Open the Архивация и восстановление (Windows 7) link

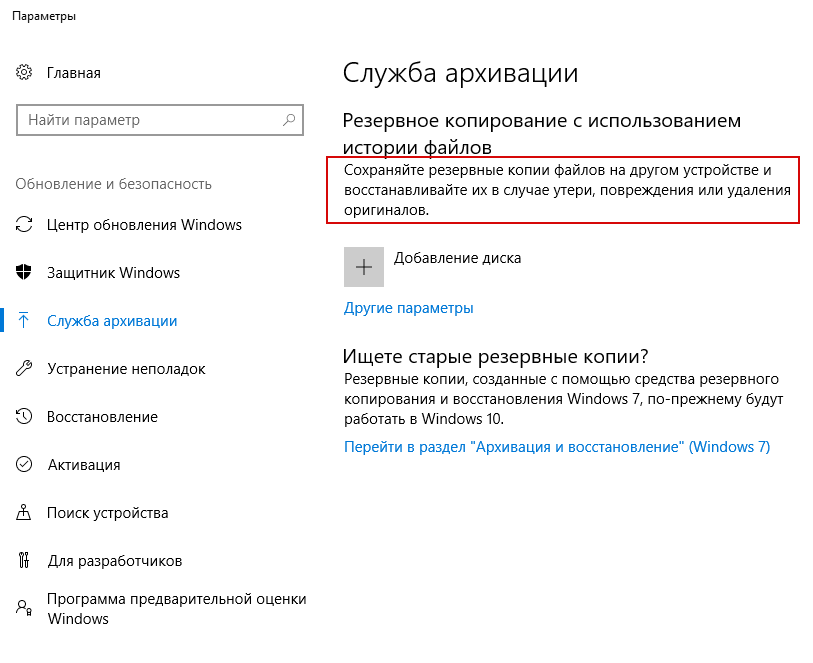(x=557, y=447)
